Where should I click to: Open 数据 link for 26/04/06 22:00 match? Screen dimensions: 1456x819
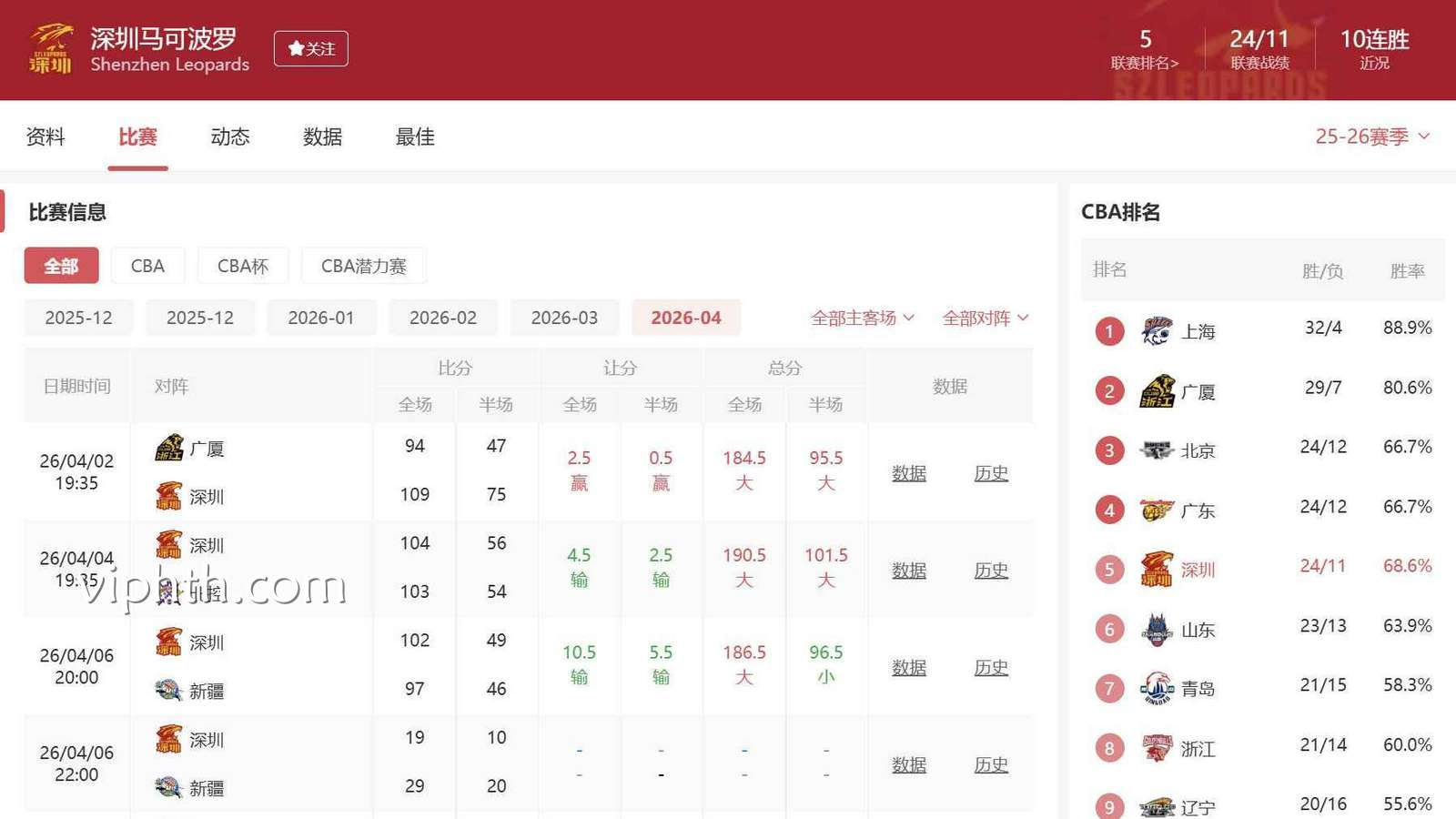pyautogui.click(x=909, y=765)
